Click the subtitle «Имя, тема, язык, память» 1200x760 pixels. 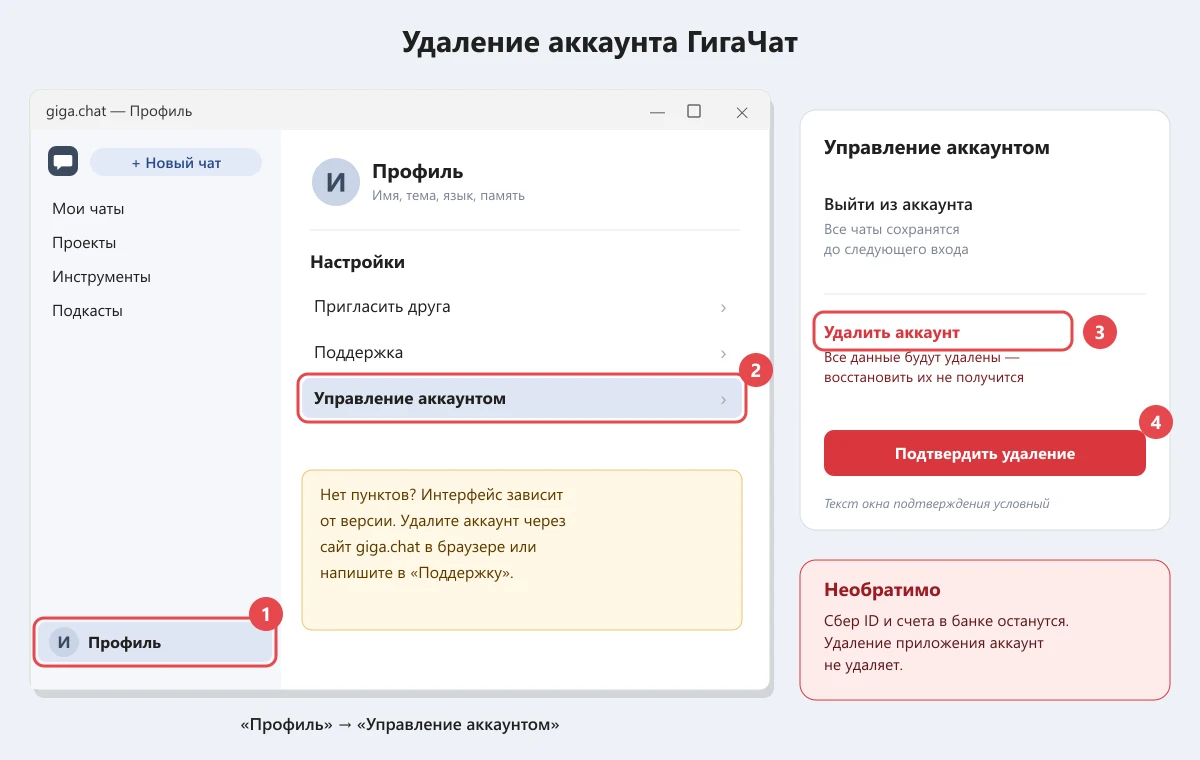[448, 196]
